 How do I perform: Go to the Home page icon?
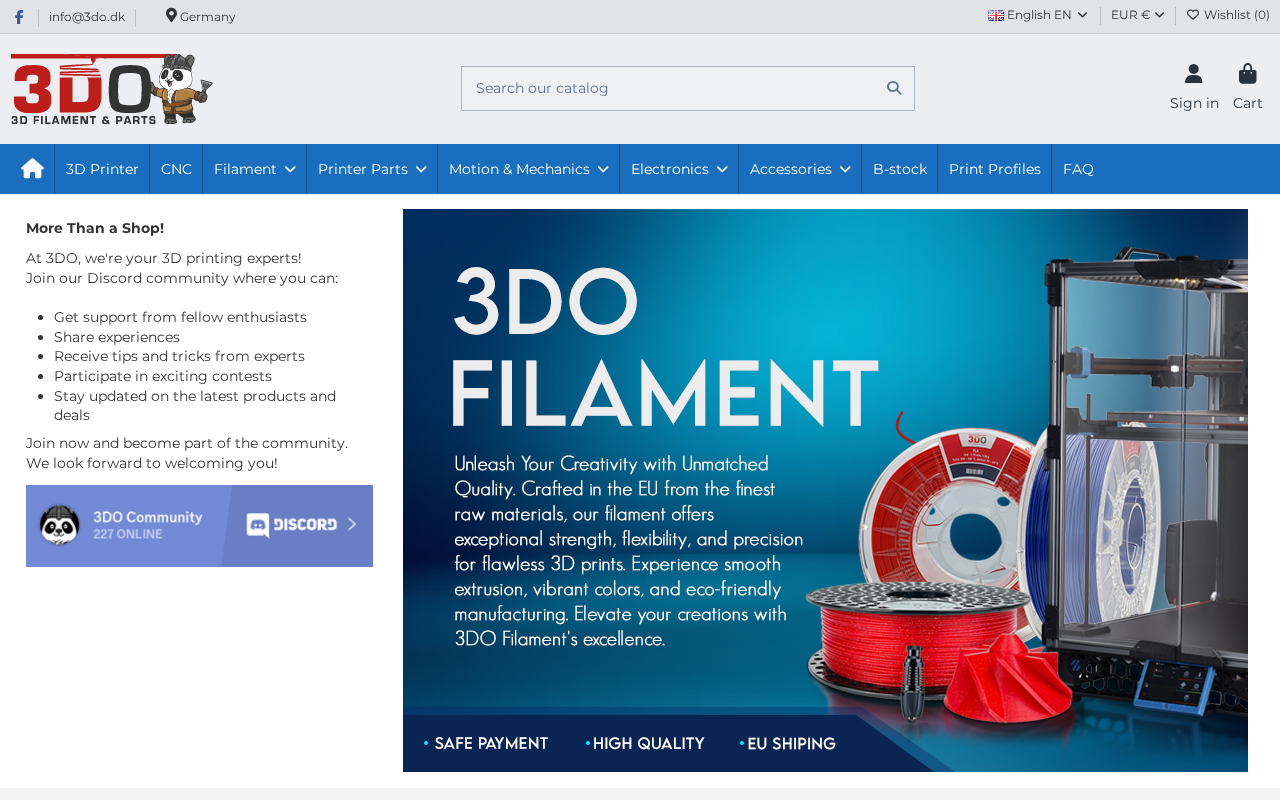pyautogui.click(x=32, y=168)
